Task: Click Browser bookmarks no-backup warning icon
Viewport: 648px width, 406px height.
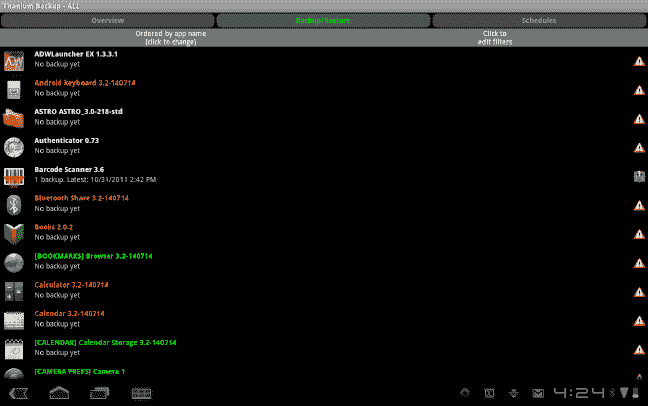Action: (x=639, y=263)
